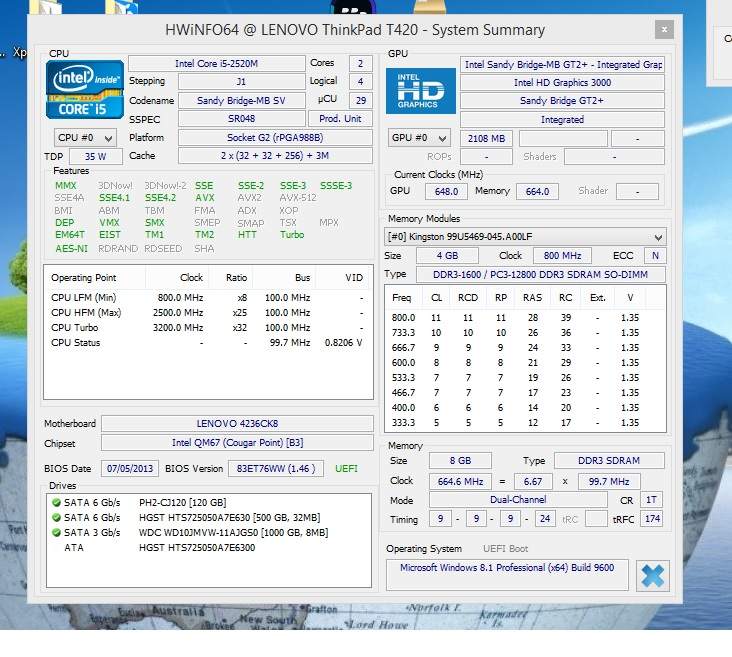Click the SR048 SSPEC field
Image resolution: width=732 pixels, height=657 pixels.
coord(241,119)
